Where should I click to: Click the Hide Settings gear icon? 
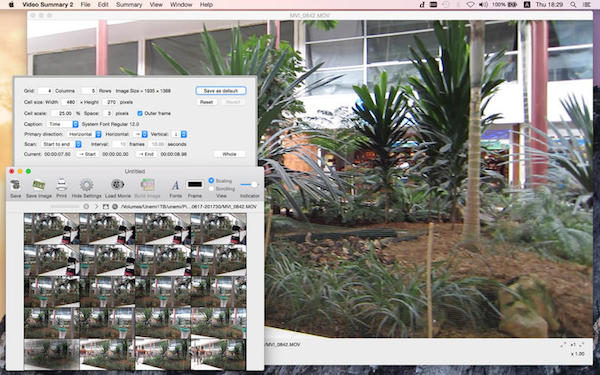[86, 185]
